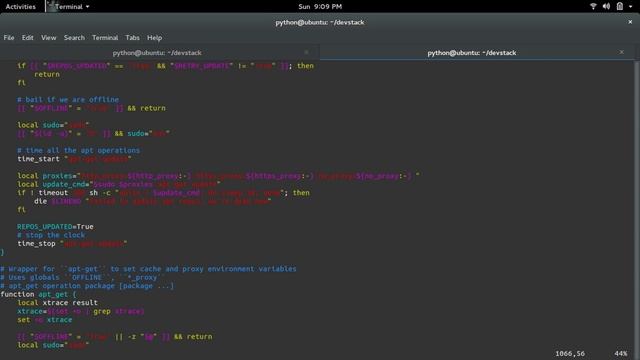This screenshot has height=360, width=640.
Task: Open the Help menu
Action: [x=154, y=38]
